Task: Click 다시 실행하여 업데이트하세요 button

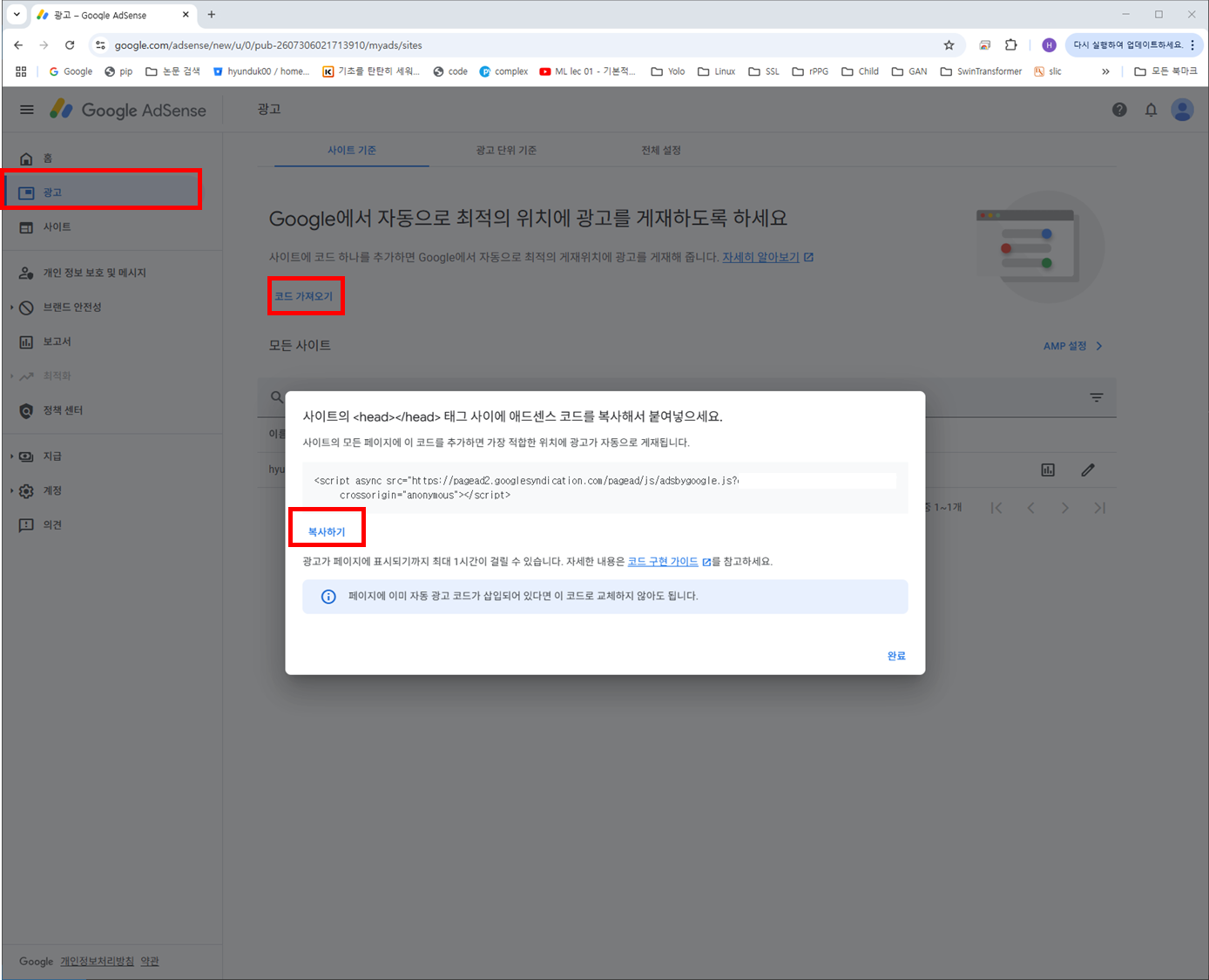Action: pos(1134,45)
